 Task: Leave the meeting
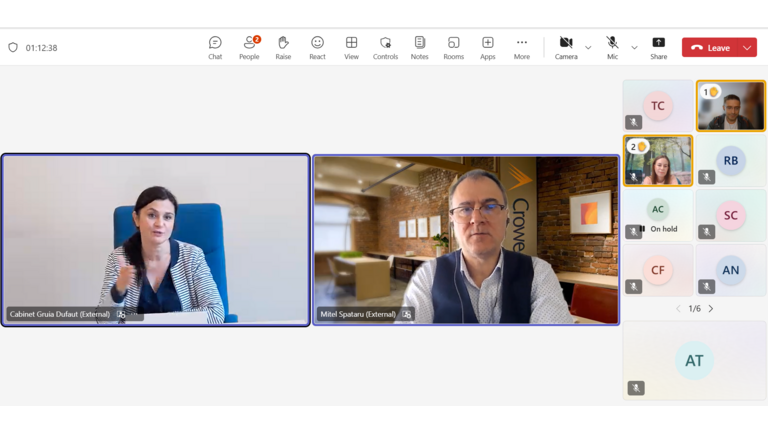click(710, 48)
